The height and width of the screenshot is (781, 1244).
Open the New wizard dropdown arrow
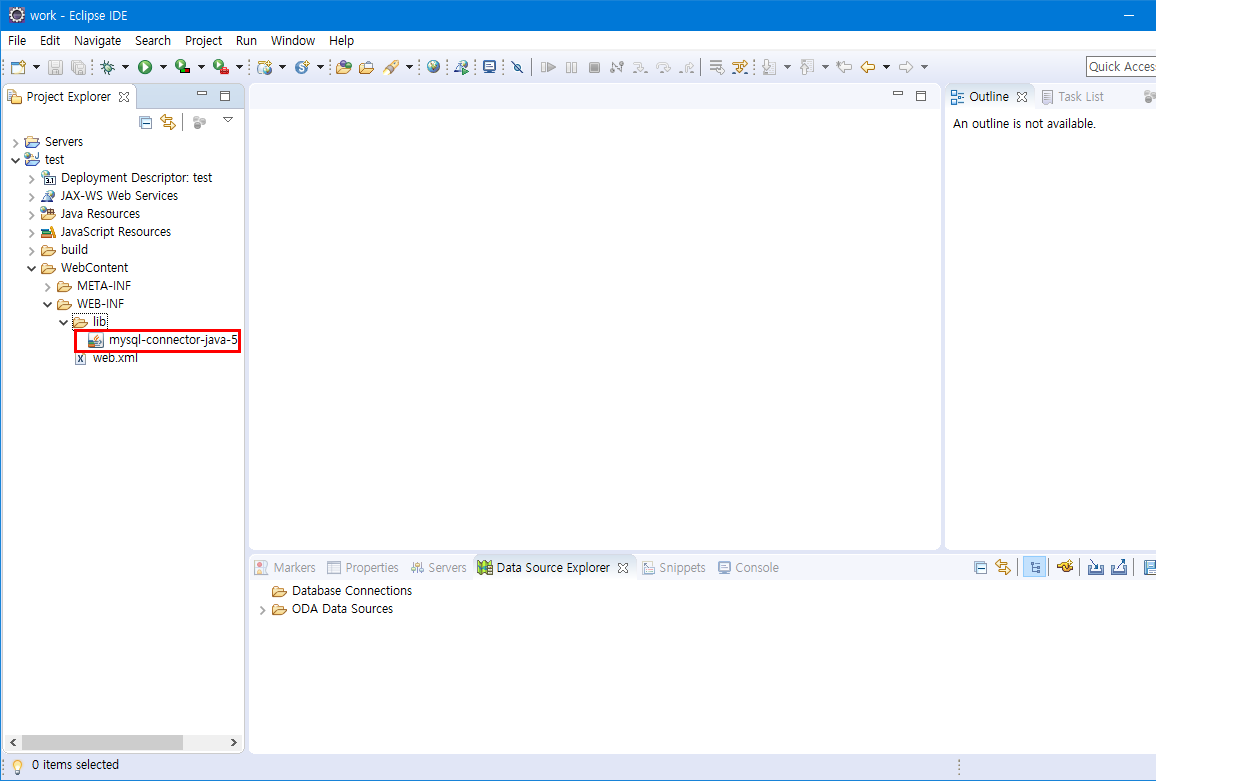[x=36, y=67]
